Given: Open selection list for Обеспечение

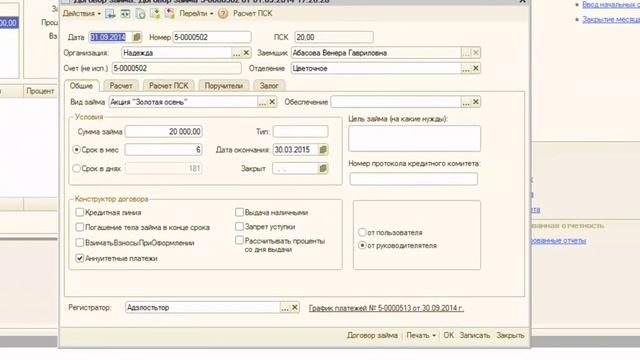Looking at the screenshot, I should pos(466,102).
